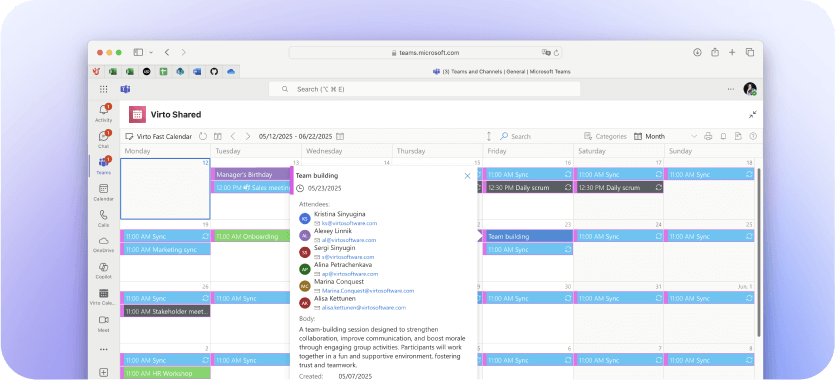Open the 11:00 AM Stakeholder meeting event
The image size is (835, 380).
coord(166,311)
